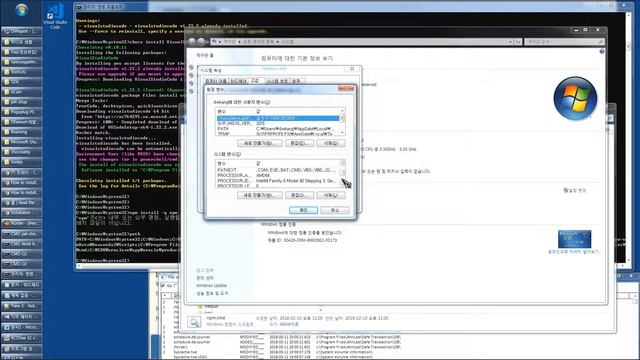Click the npm.cmd file icon in details pane
This screenshot has width=640, height=360.
click(x=194, y=322)
